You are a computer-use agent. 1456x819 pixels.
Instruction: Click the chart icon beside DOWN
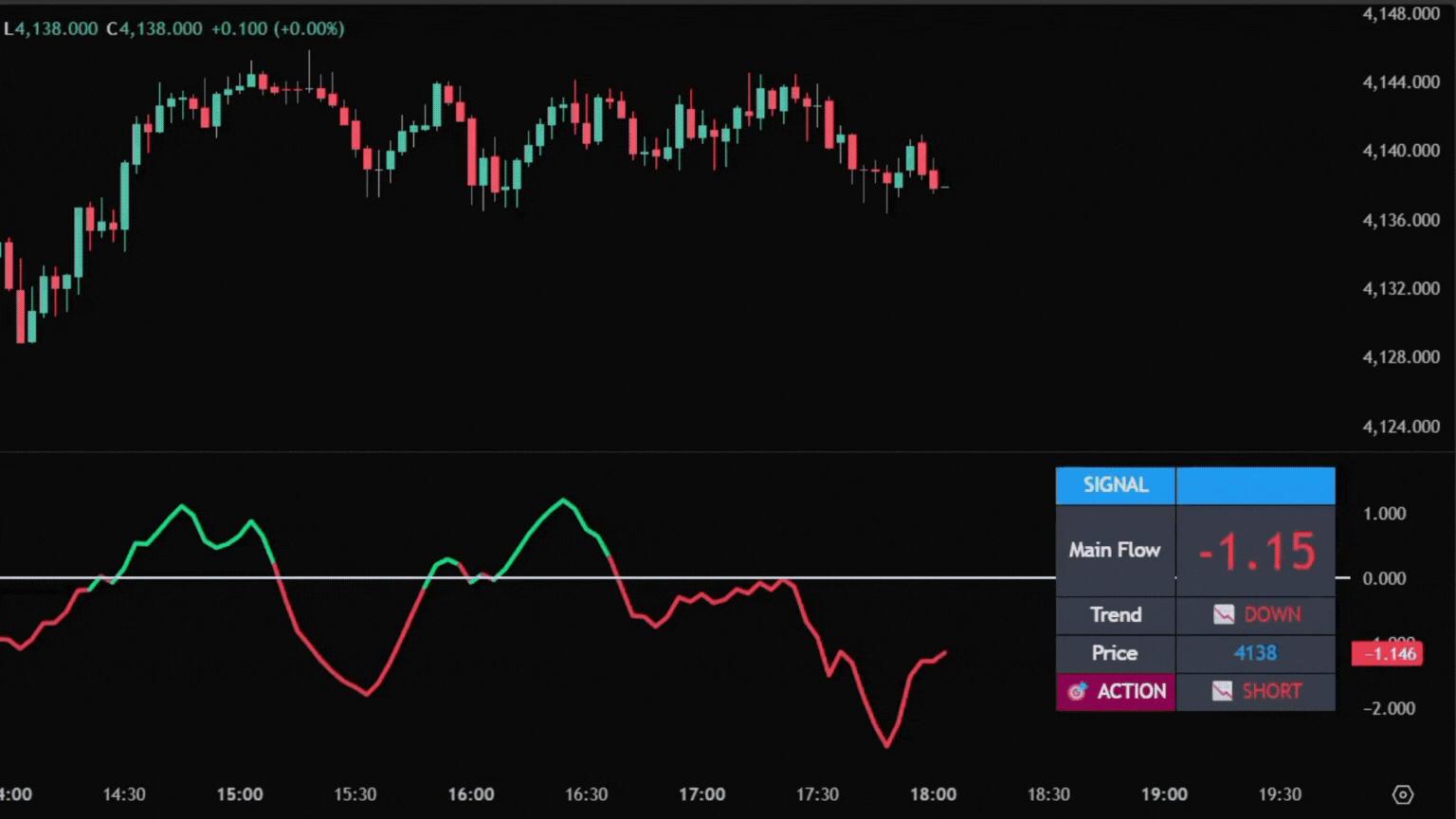tap(1224, 614)
